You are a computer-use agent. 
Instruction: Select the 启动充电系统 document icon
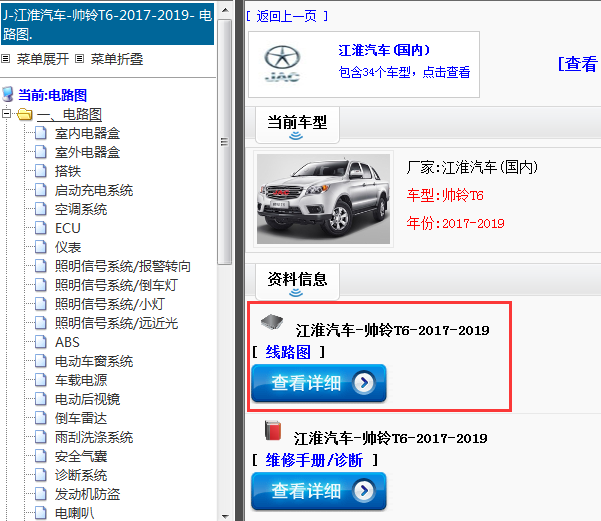pos(41,190)
